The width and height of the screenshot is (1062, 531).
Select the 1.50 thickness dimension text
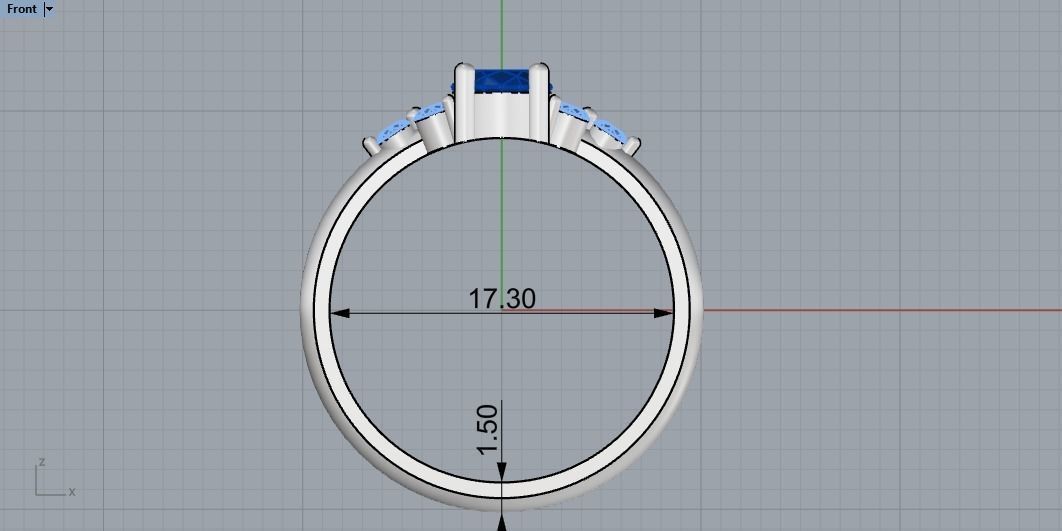point(488,429)
